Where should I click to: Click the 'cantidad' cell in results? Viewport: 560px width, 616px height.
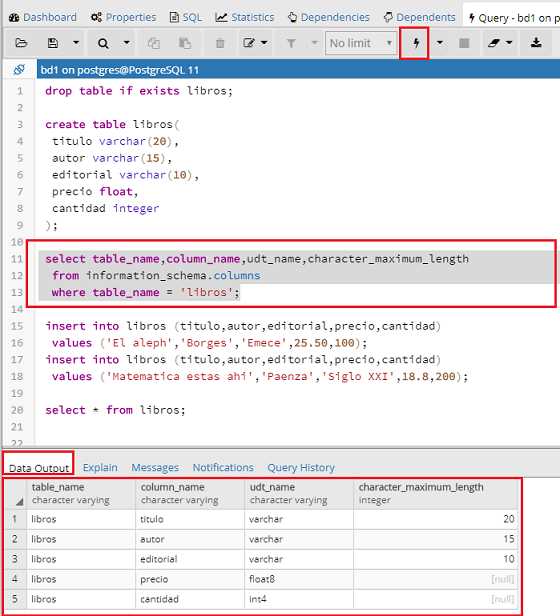pyautogui.click(x=190, y=600)
